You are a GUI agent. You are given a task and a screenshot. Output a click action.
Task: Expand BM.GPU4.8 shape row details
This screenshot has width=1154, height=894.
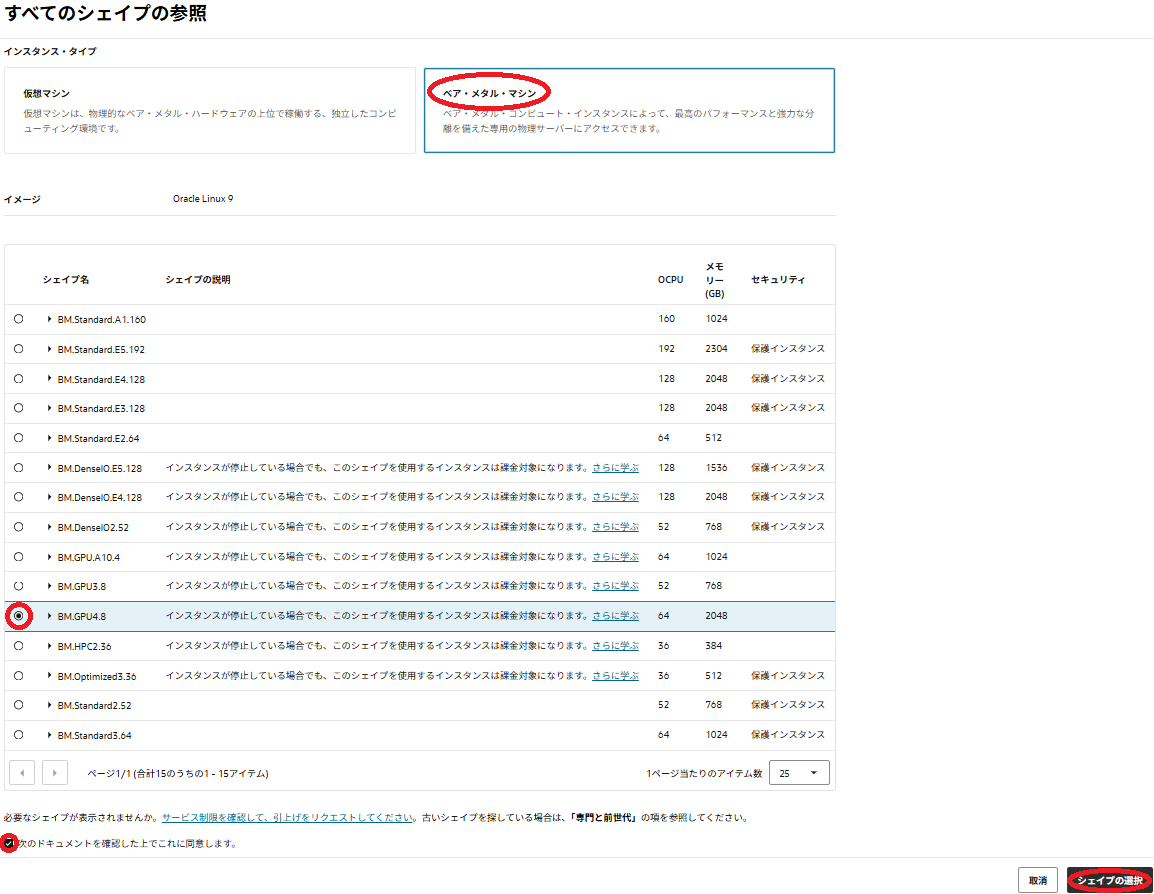coord(49,616)
